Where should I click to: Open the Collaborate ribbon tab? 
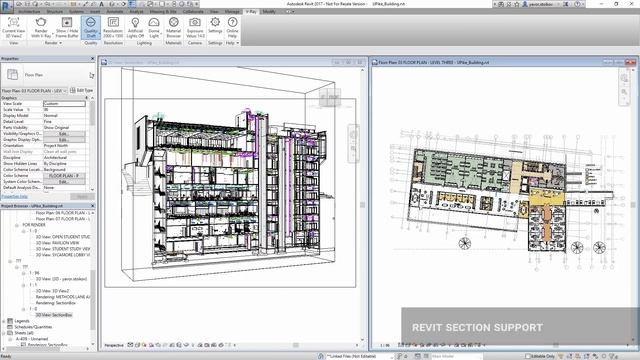(193, 11)
